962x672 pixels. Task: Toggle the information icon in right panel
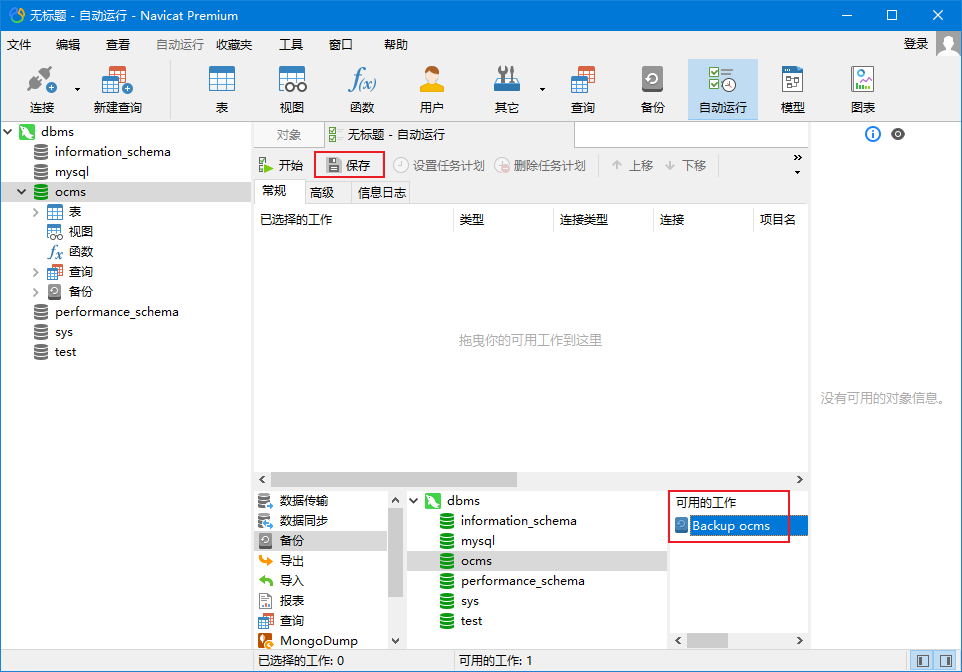click(873, 134)
